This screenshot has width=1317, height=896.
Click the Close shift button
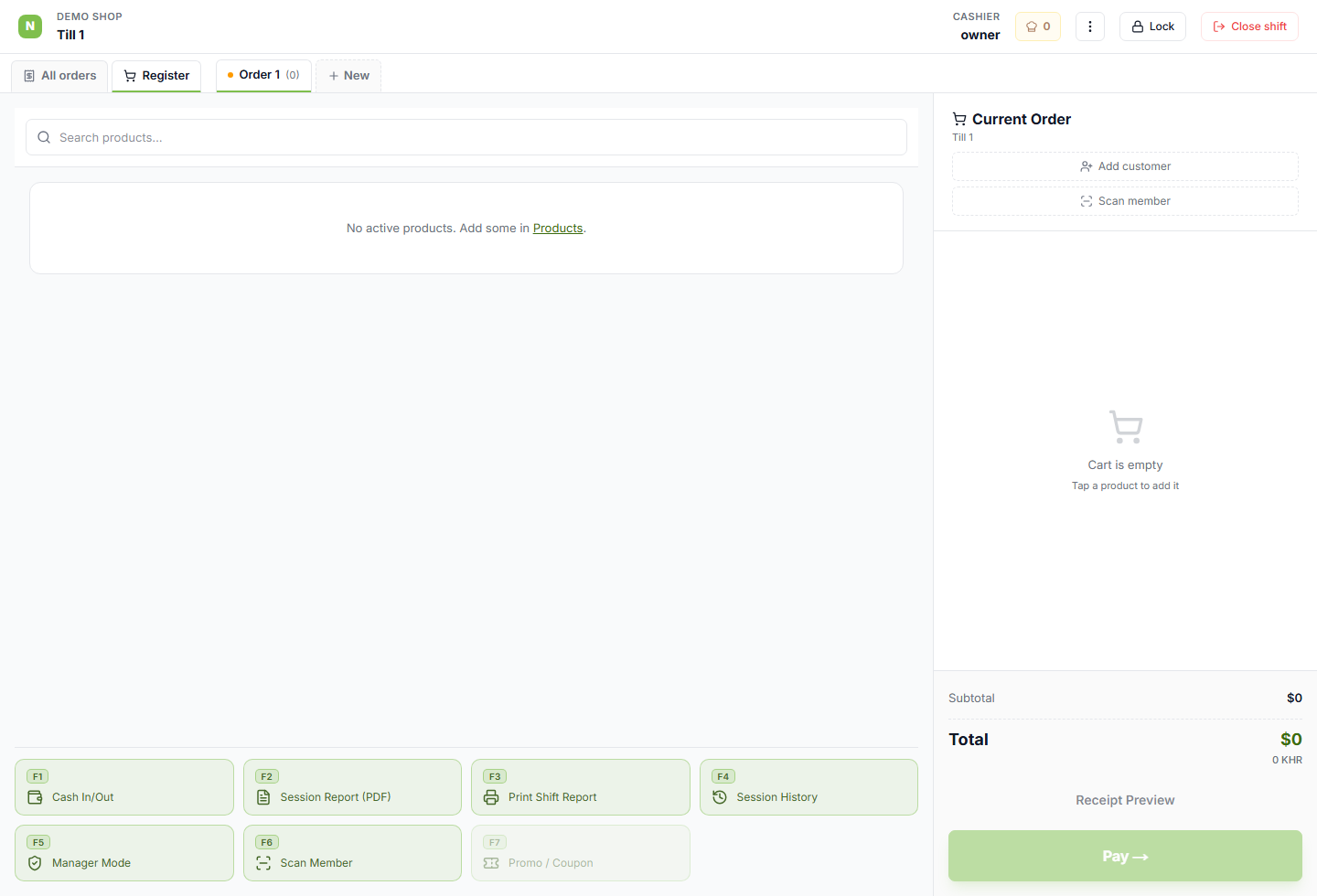point(1249,27)
